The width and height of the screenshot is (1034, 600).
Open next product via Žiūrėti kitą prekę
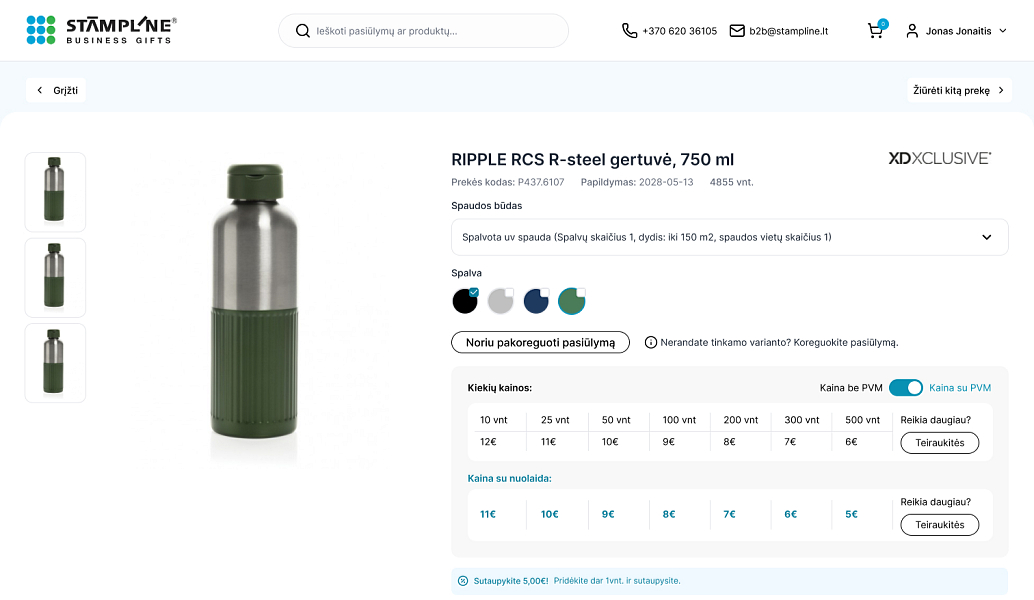tap(959, 90)
